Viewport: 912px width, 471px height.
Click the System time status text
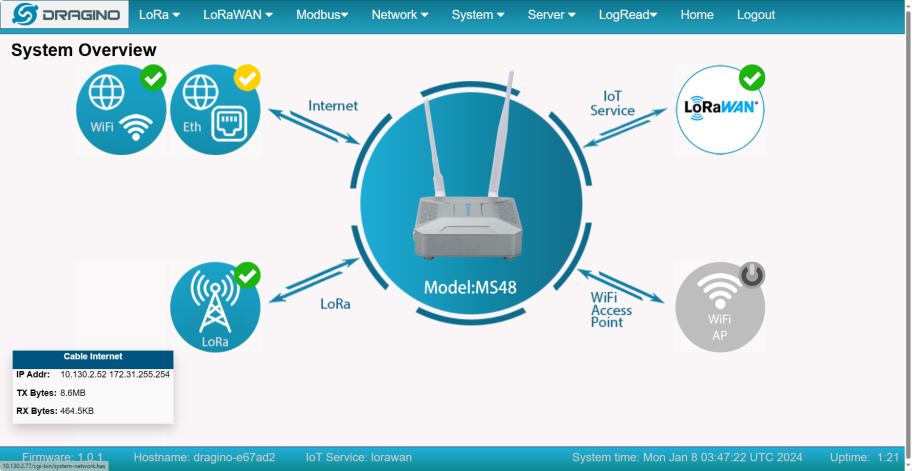tap(687, 457)
